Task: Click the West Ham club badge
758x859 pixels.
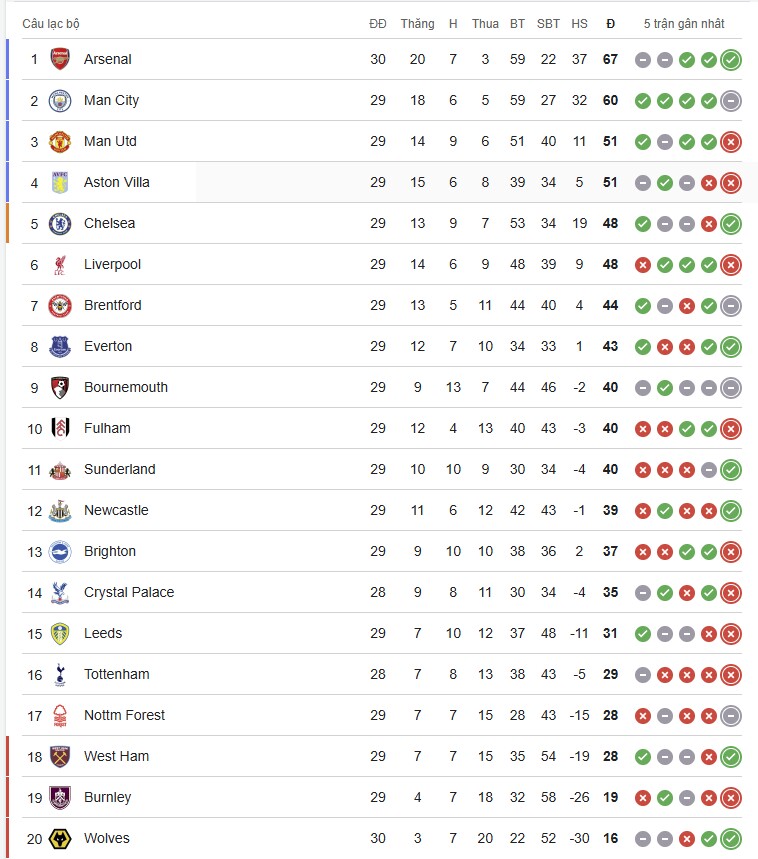Action: [x=61, y=756]
